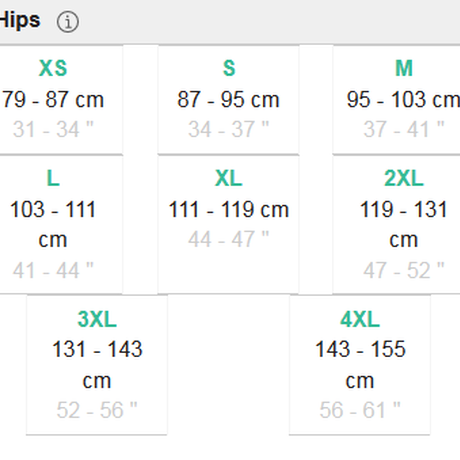Click the 79 - 87 cm measurement
This screenshot has width=460, height=460.
(53, 99)
